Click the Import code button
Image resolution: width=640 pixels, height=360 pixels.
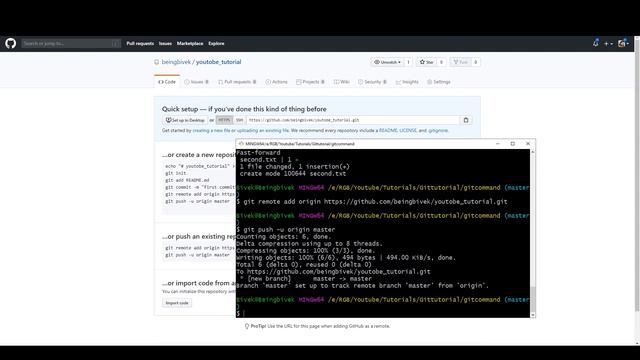click(x=177, y=303)
